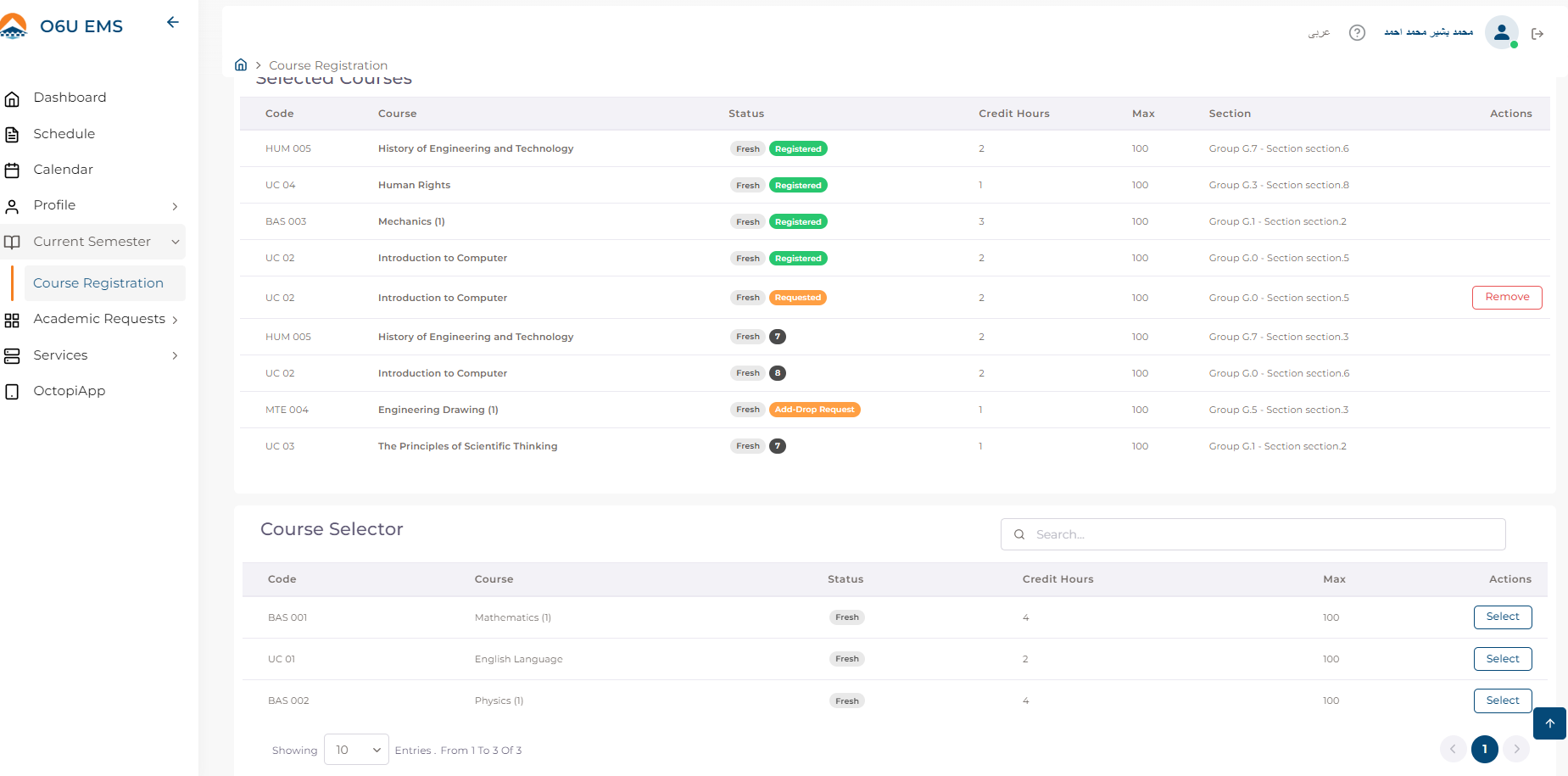Select the Mathematics (1) course

coord(1502,617)
